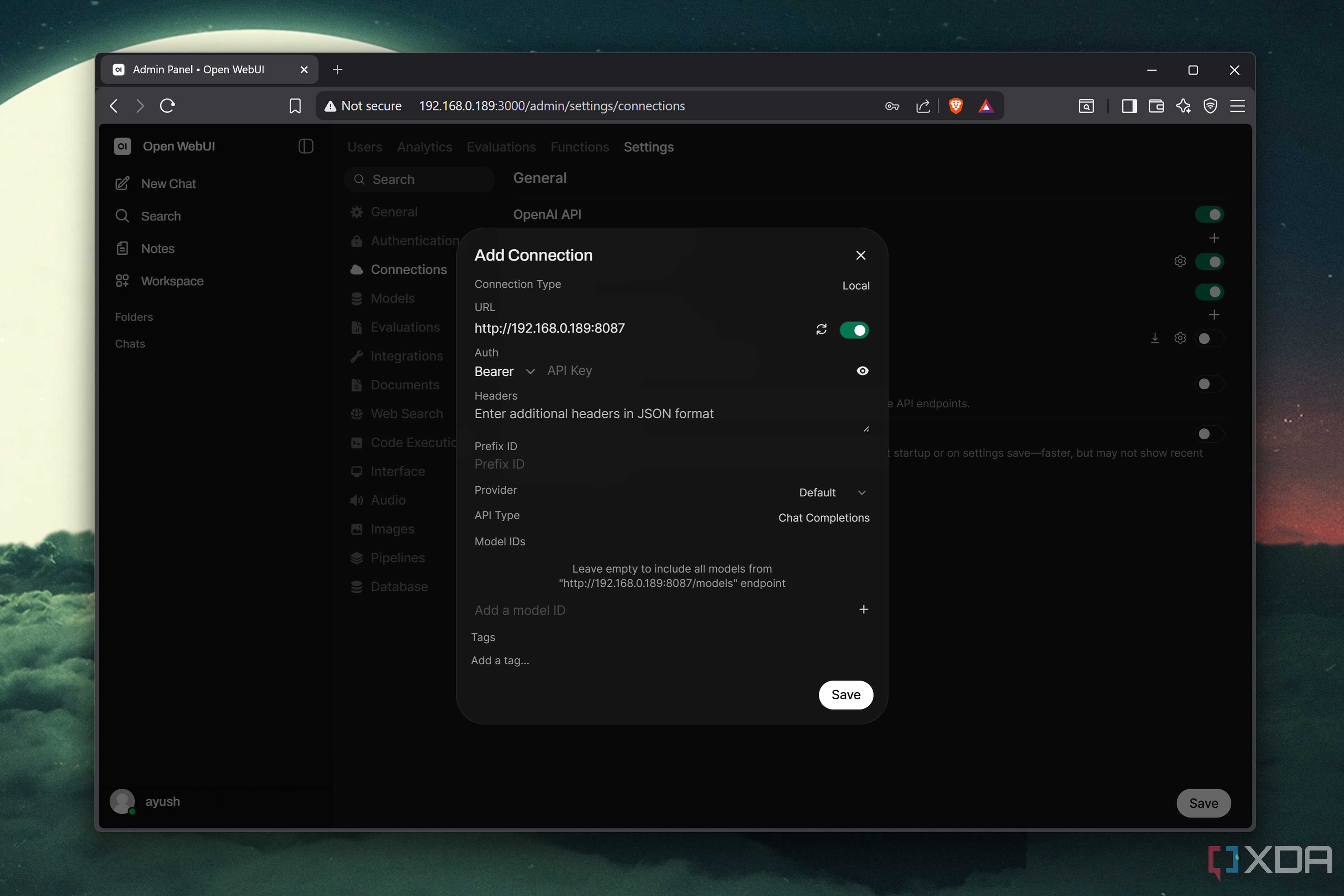Open the Bearer auth type dropdown
The image size is (1344, 896).
(x=505, y=371)
